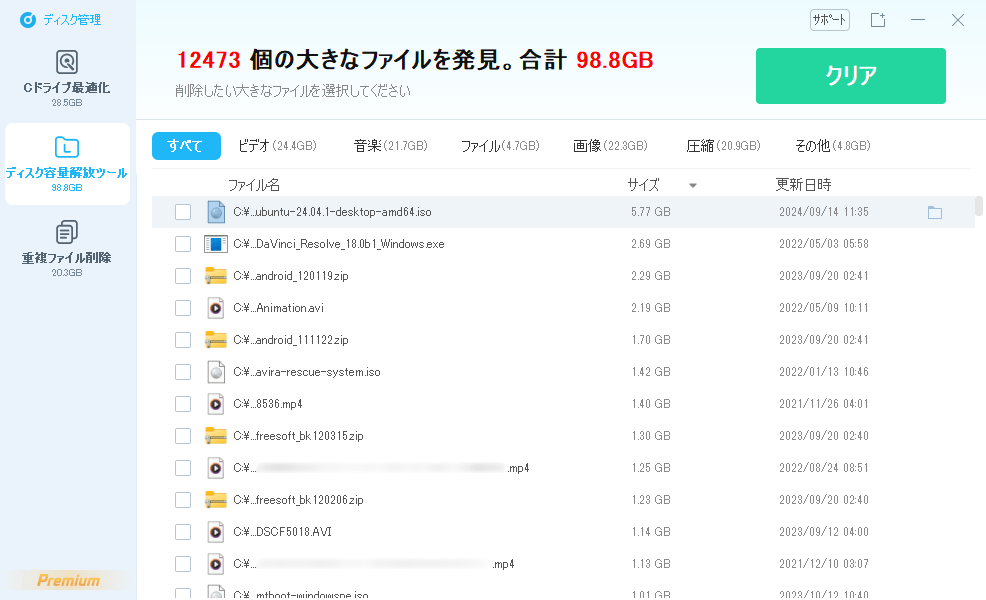
Task: Check the 1.25 GB mp4 file checkbox
Action: point(183,468)
